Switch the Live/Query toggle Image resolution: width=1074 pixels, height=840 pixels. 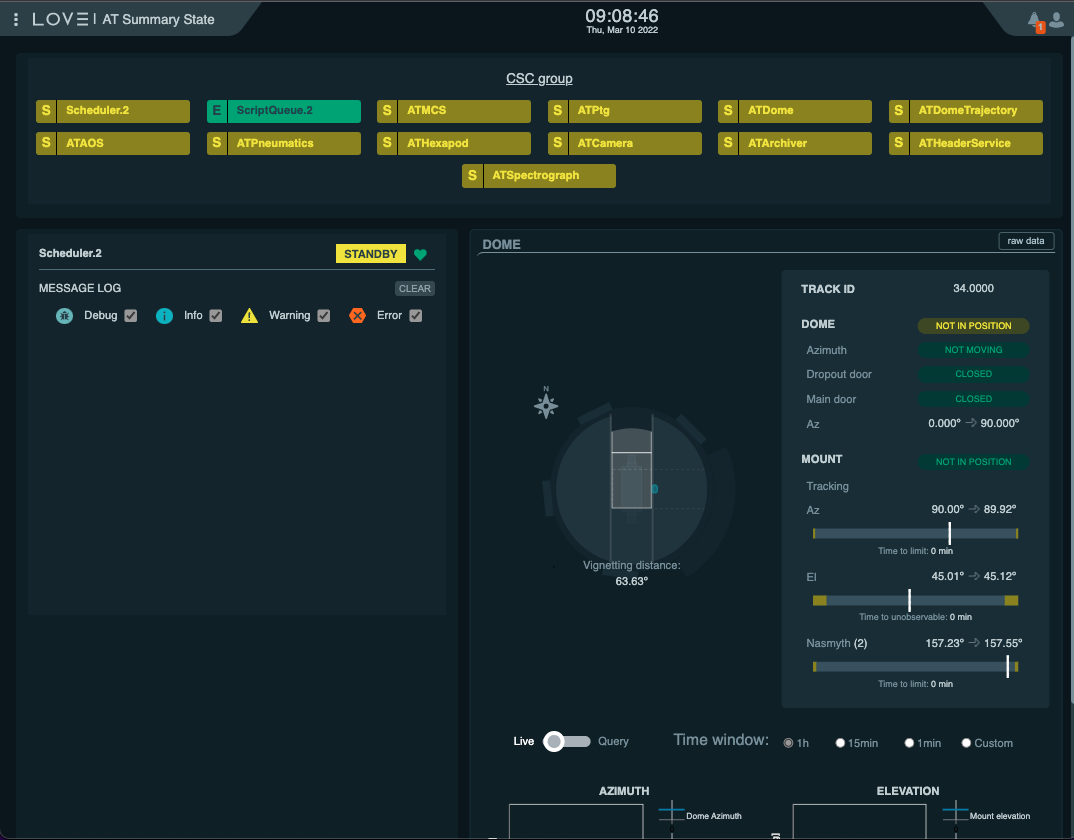click(566, 741)
